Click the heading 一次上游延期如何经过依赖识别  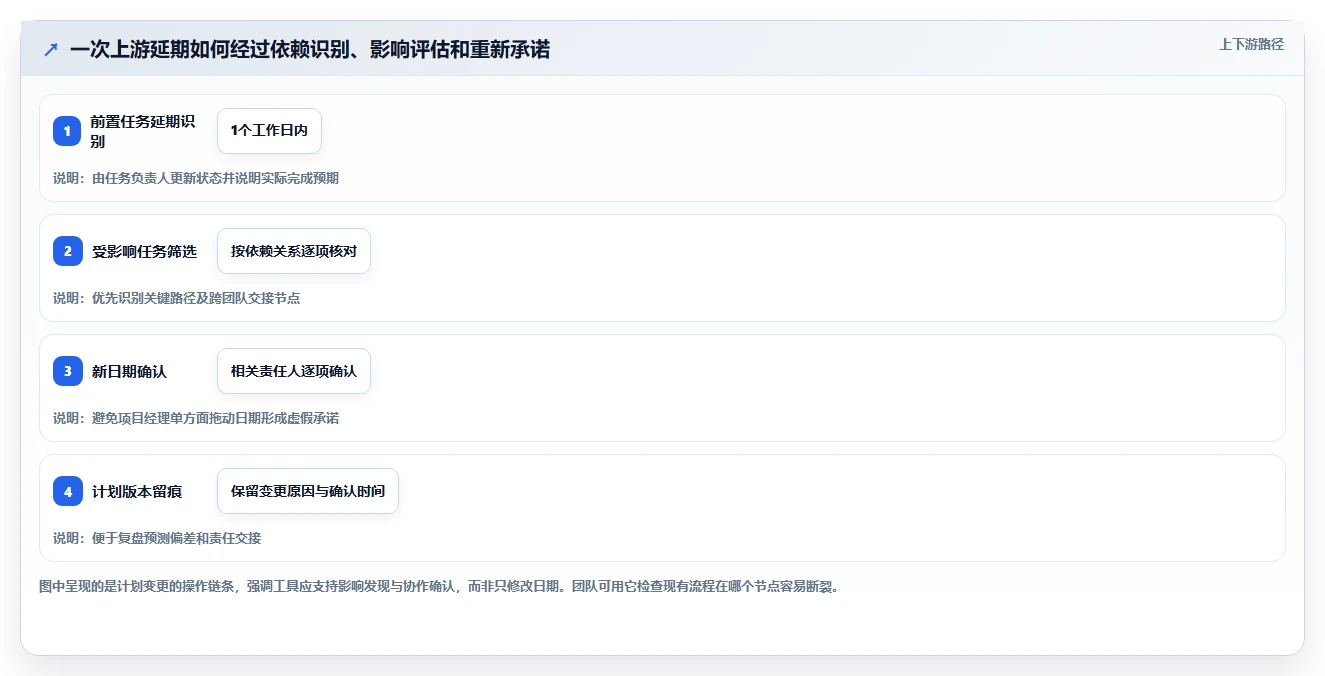coord(310,49)
